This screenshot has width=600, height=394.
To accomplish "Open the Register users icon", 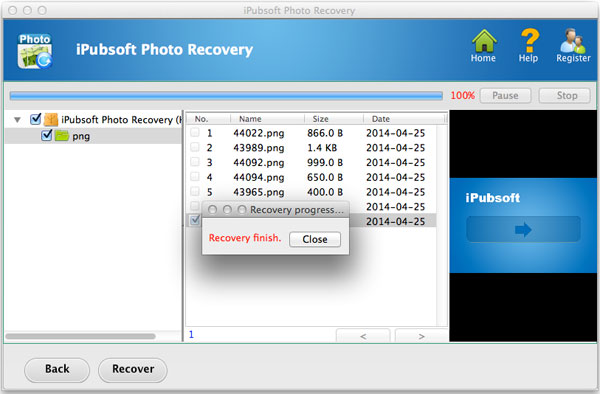I will pos(573,41).
